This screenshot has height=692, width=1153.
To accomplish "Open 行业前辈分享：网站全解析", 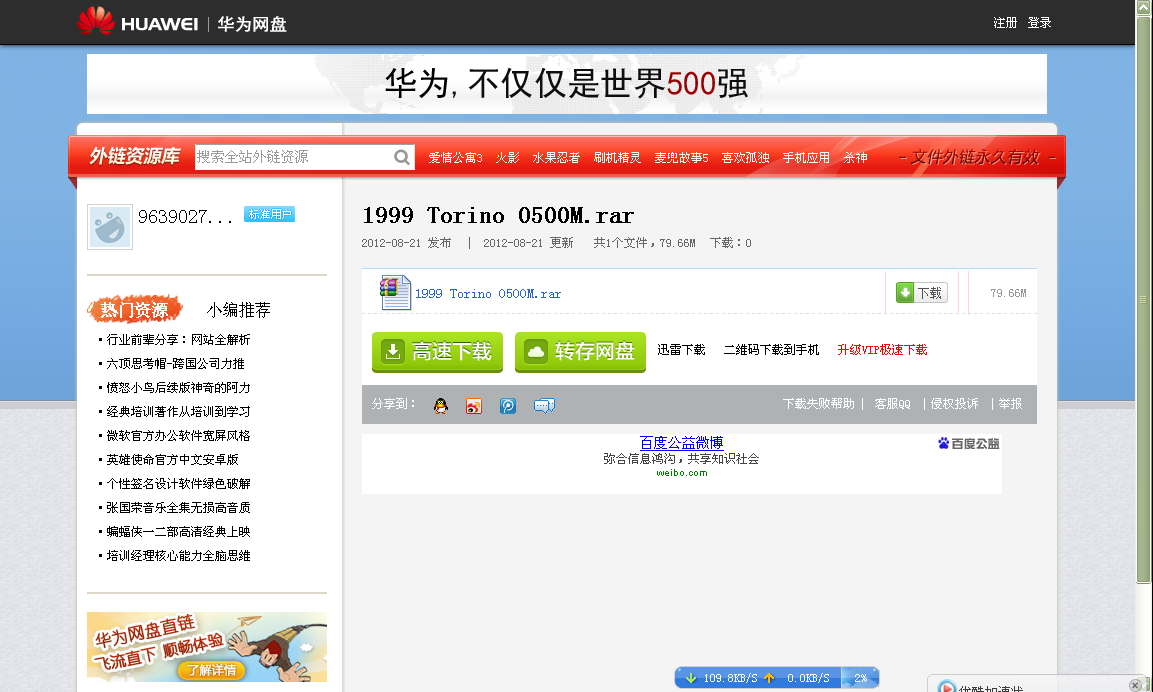I will pyautogui.click(x=178, y=340).
